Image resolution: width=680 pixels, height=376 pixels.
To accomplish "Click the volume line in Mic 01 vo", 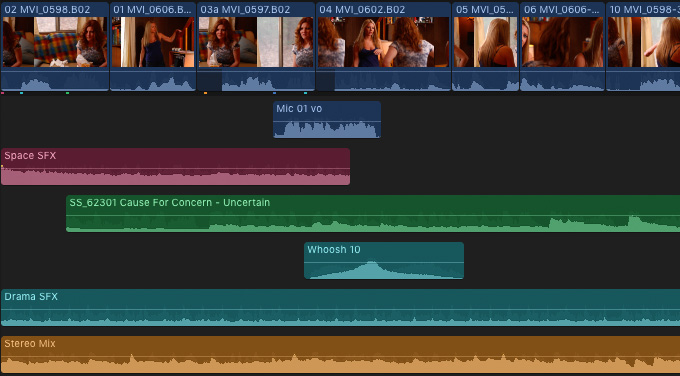I will tap(327, 121).
